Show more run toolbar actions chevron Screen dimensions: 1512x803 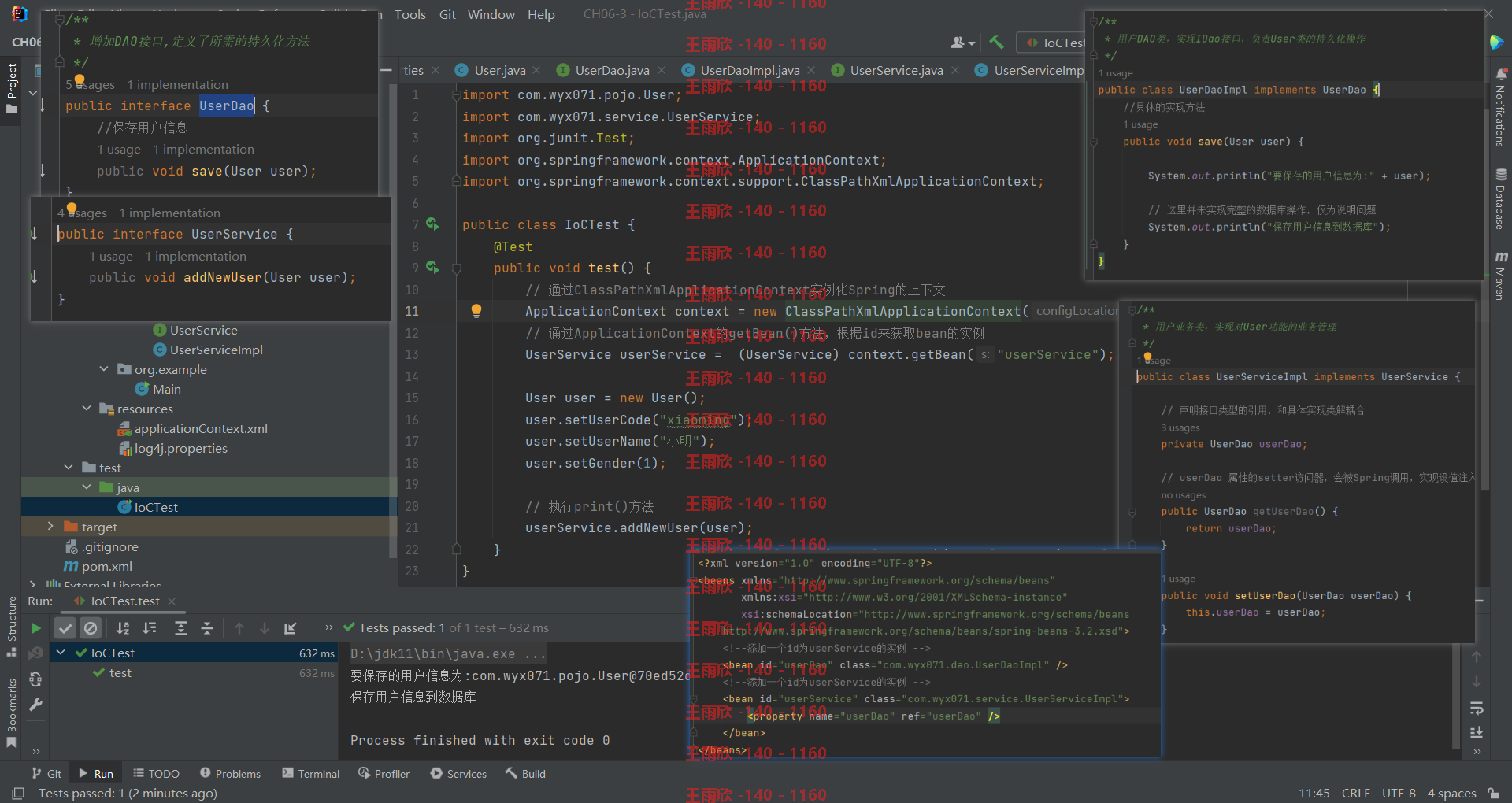[x=328, y=628]
